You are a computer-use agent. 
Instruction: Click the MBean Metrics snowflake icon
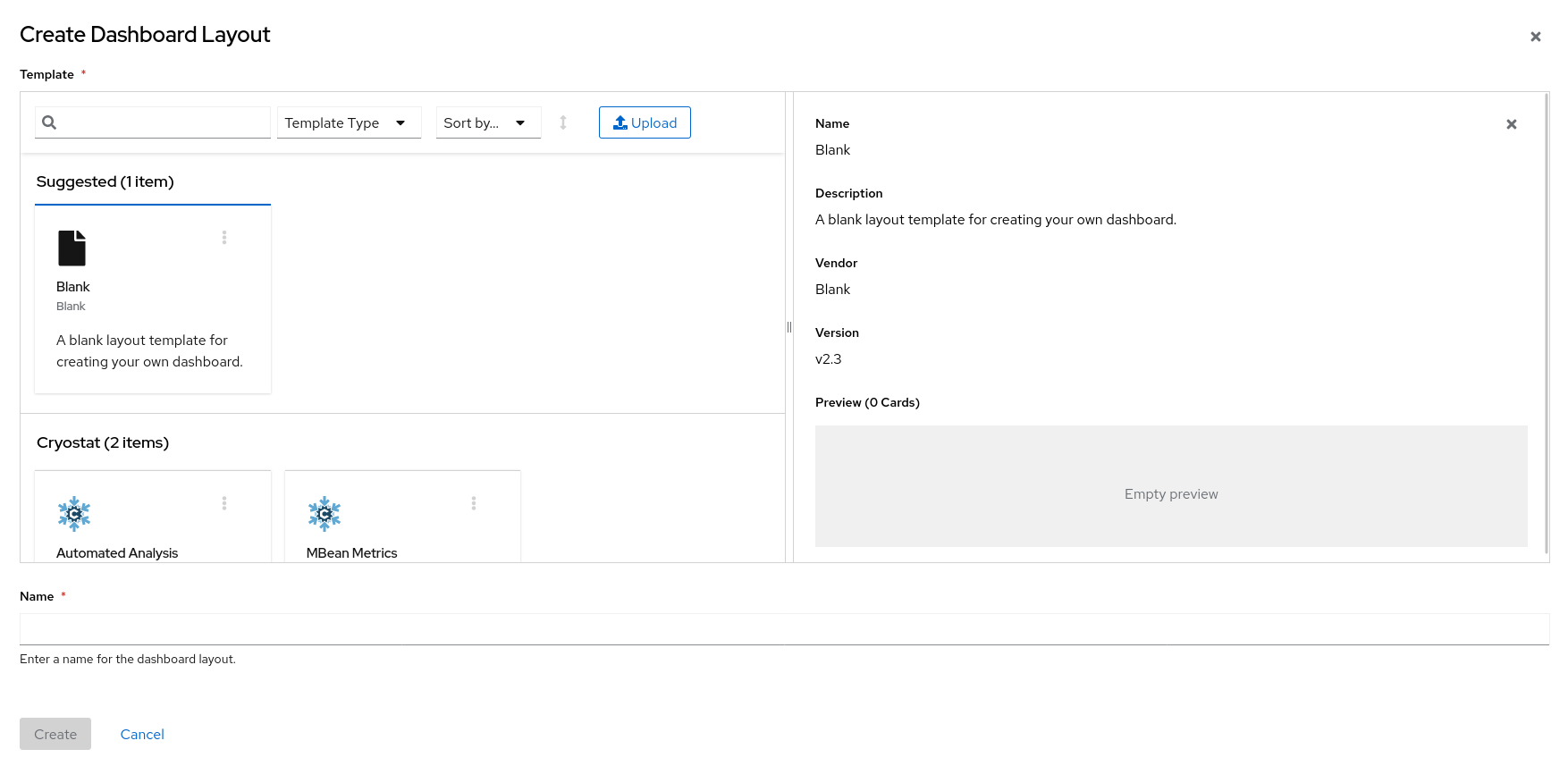pos(325,514)
